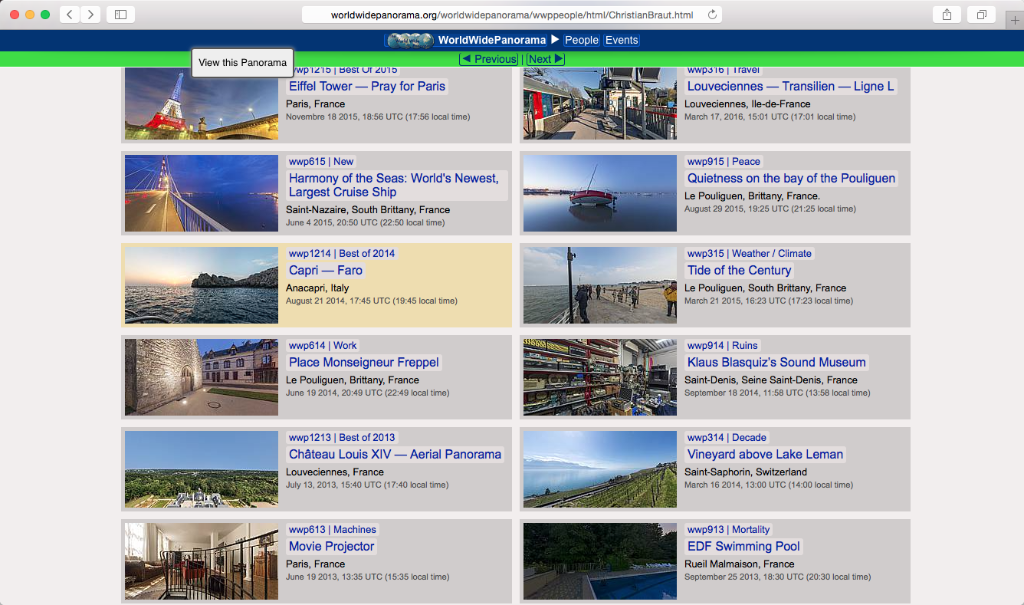Click the Safari forward navigation arrow

pos(90,14)
